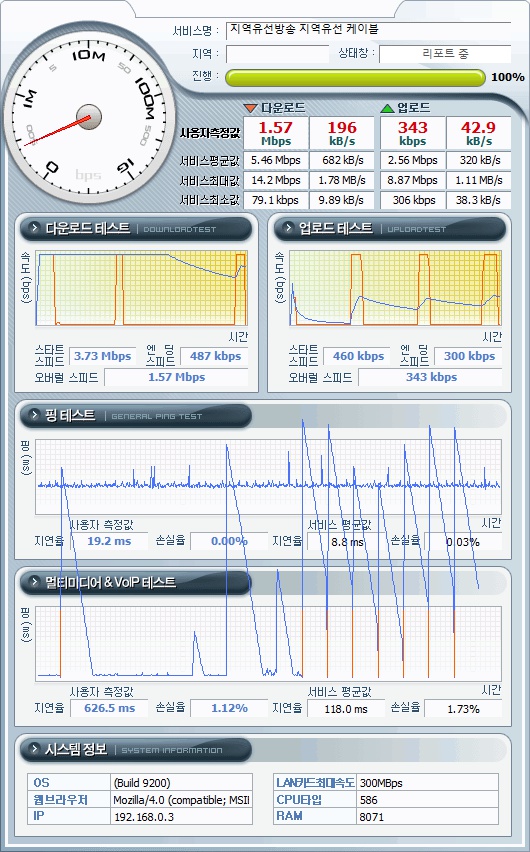Click the green 업로드 up-triangle icon
This screenshot has height=852, width=530.
point(387,108)
